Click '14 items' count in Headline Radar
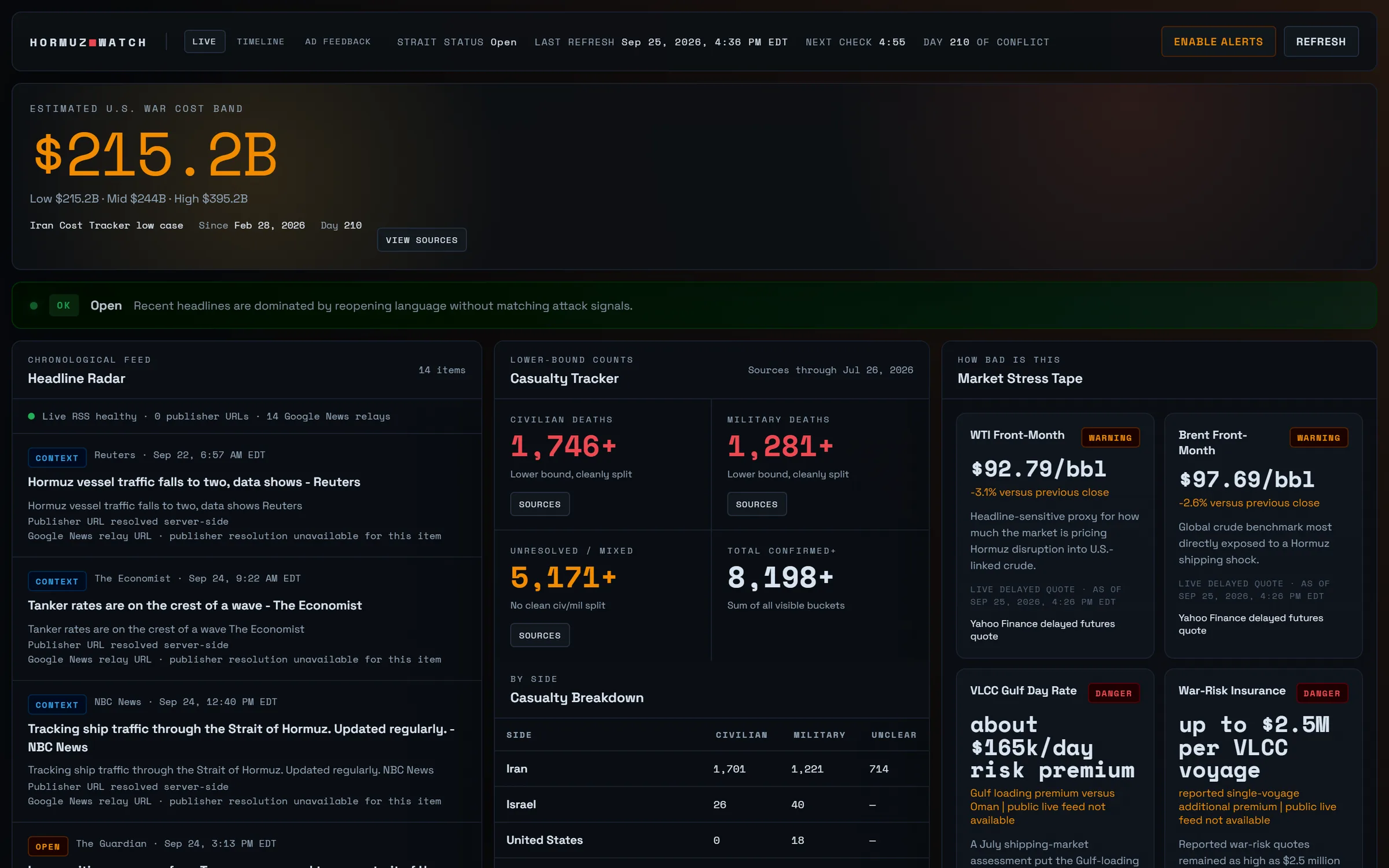Screen dimensions: 1389x868 click(442, 370)
